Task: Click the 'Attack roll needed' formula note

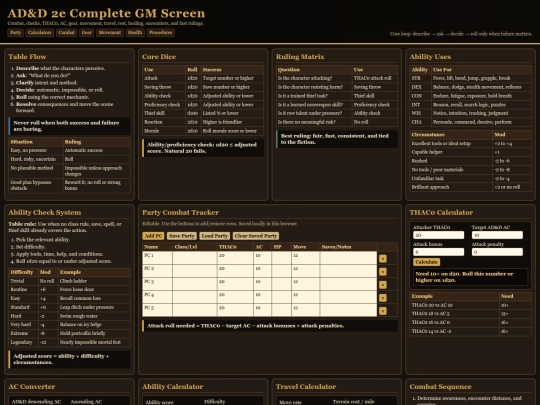Action: click(x=270, y=326)
